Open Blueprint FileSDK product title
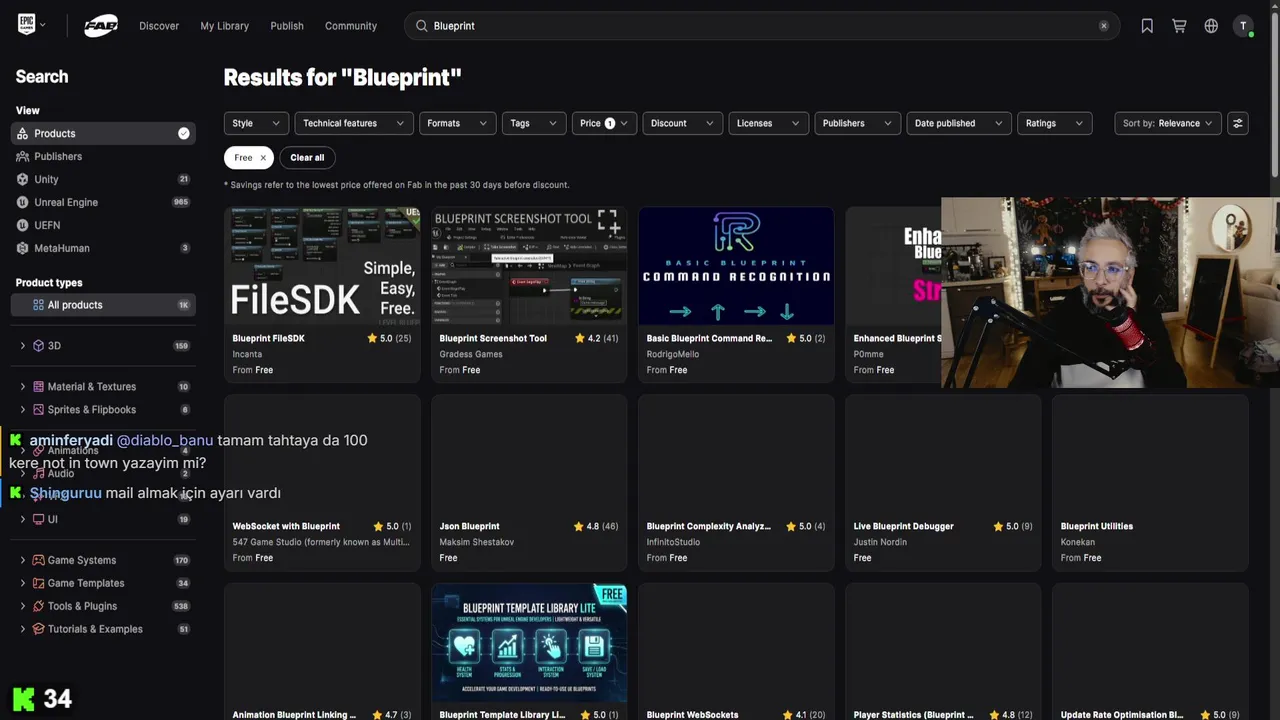The height and width of the screenshot is (720, 1280). click(x=268, y=338)
